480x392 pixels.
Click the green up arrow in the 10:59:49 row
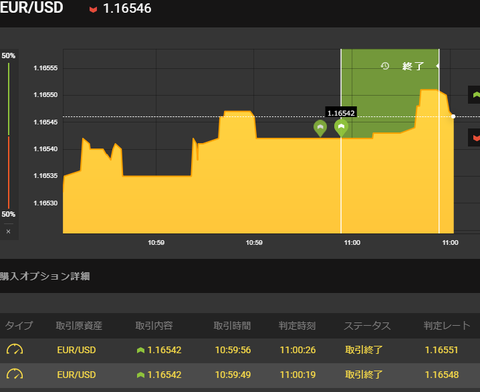pyautogui.click(x=140, y=375)
